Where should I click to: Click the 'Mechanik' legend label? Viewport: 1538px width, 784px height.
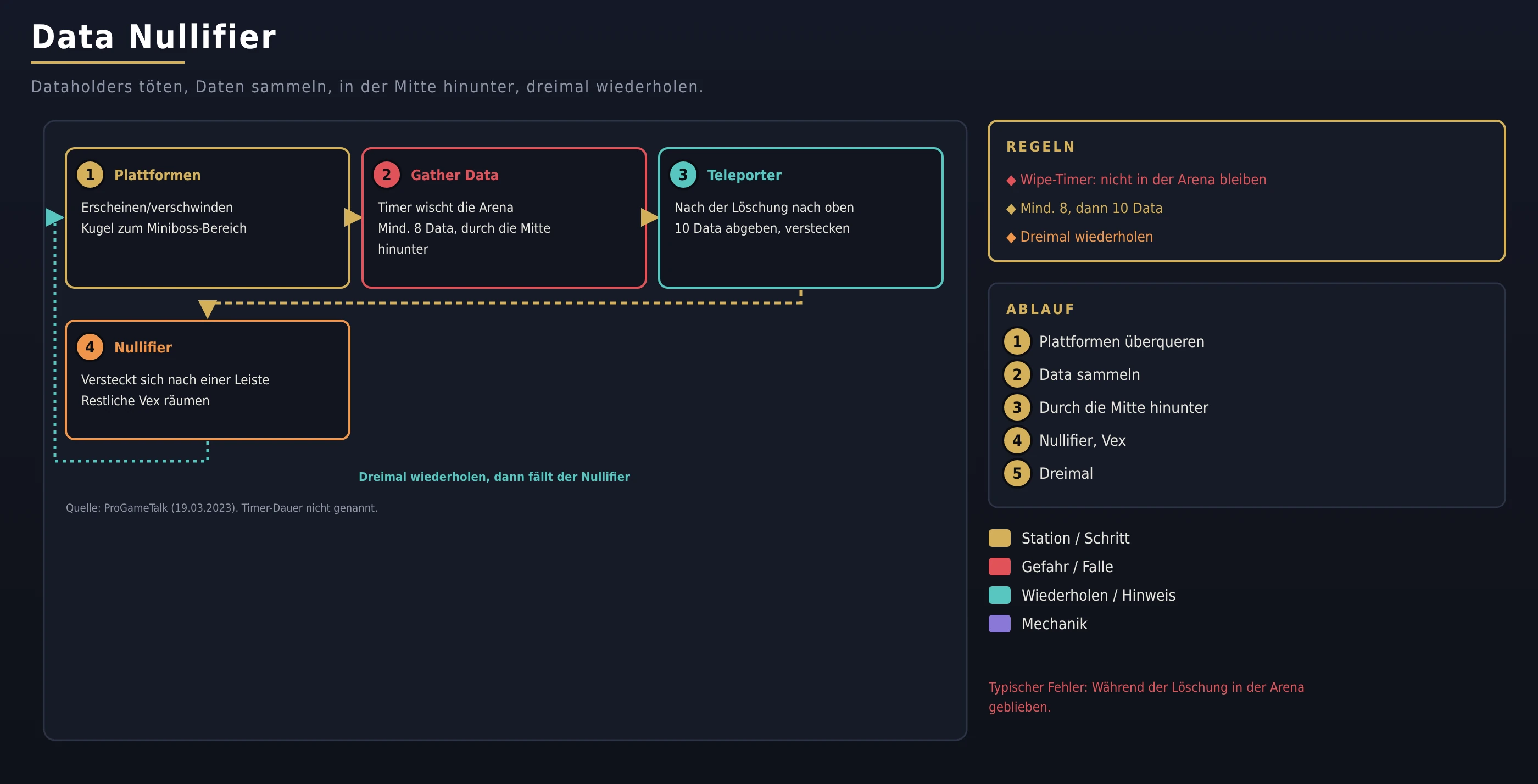tap(1054, 624)
